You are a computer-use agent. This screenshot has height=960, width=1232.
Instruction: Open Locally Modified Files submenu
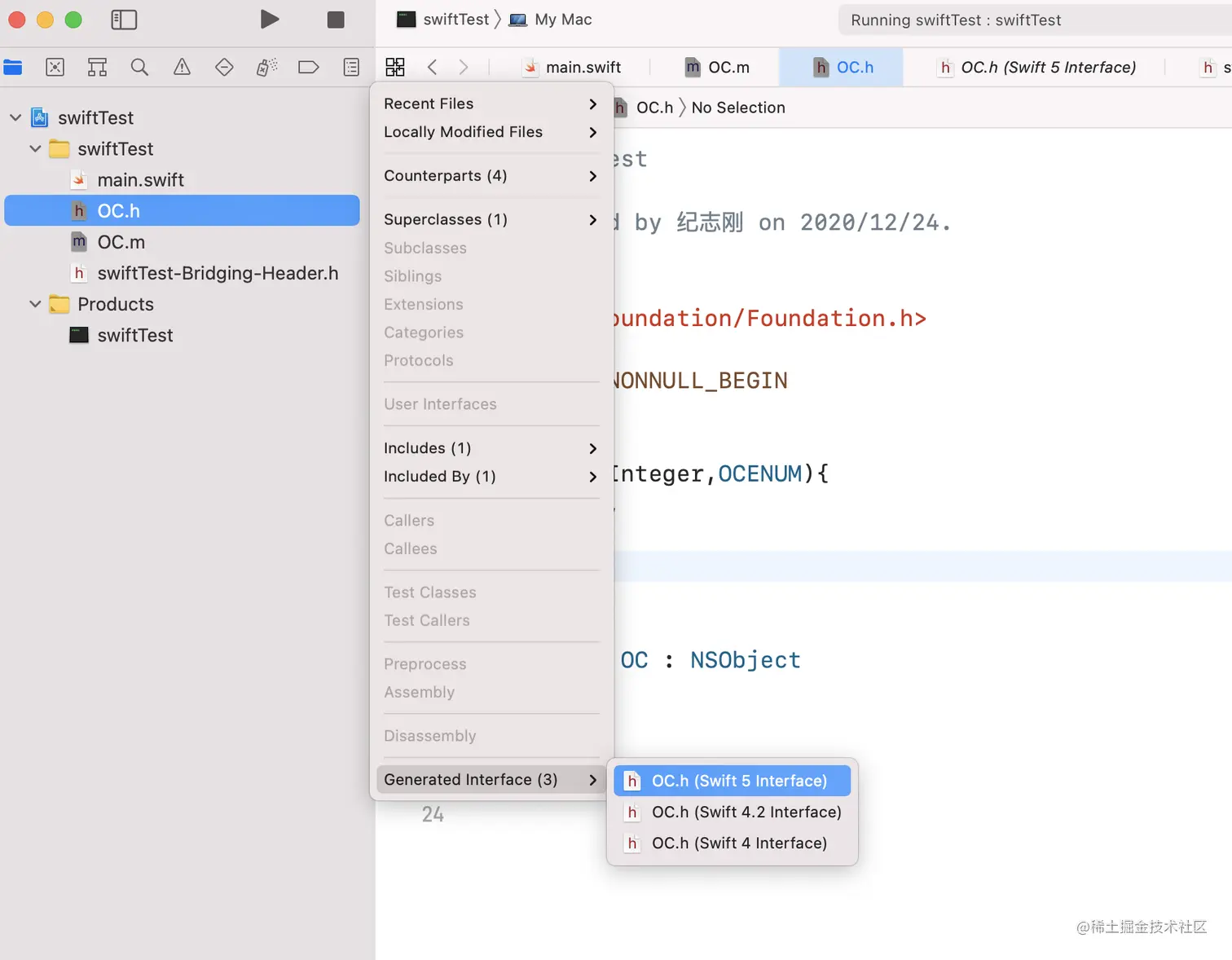point(491,132)
